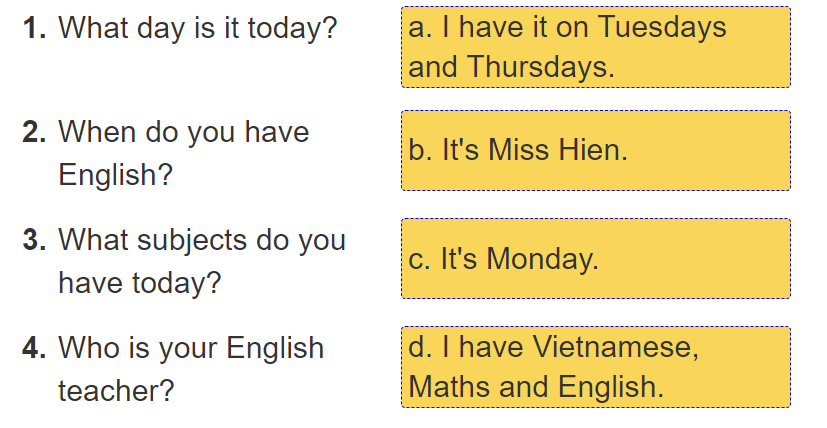Choose answer box d listing Vietnamese, Maths, English
The image size is (827, 428).
pos(595,367)
